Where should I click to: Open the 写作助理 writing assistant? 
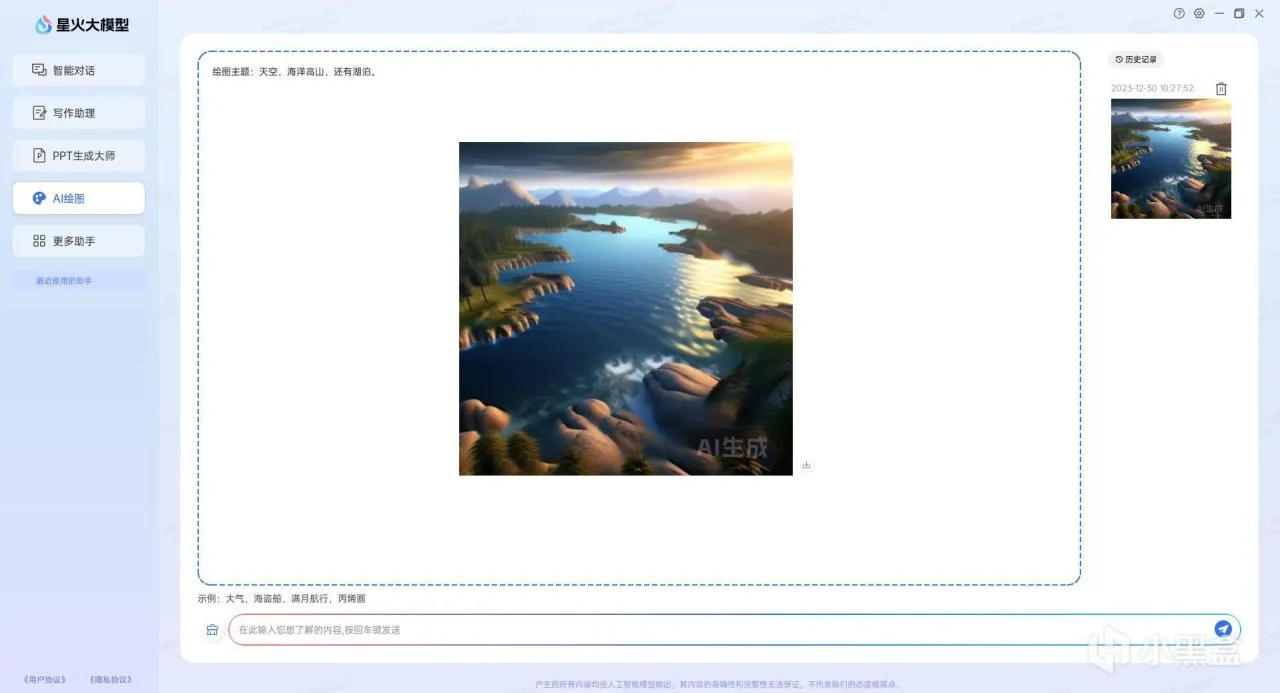pyautogui.click(x=78, y=113)
